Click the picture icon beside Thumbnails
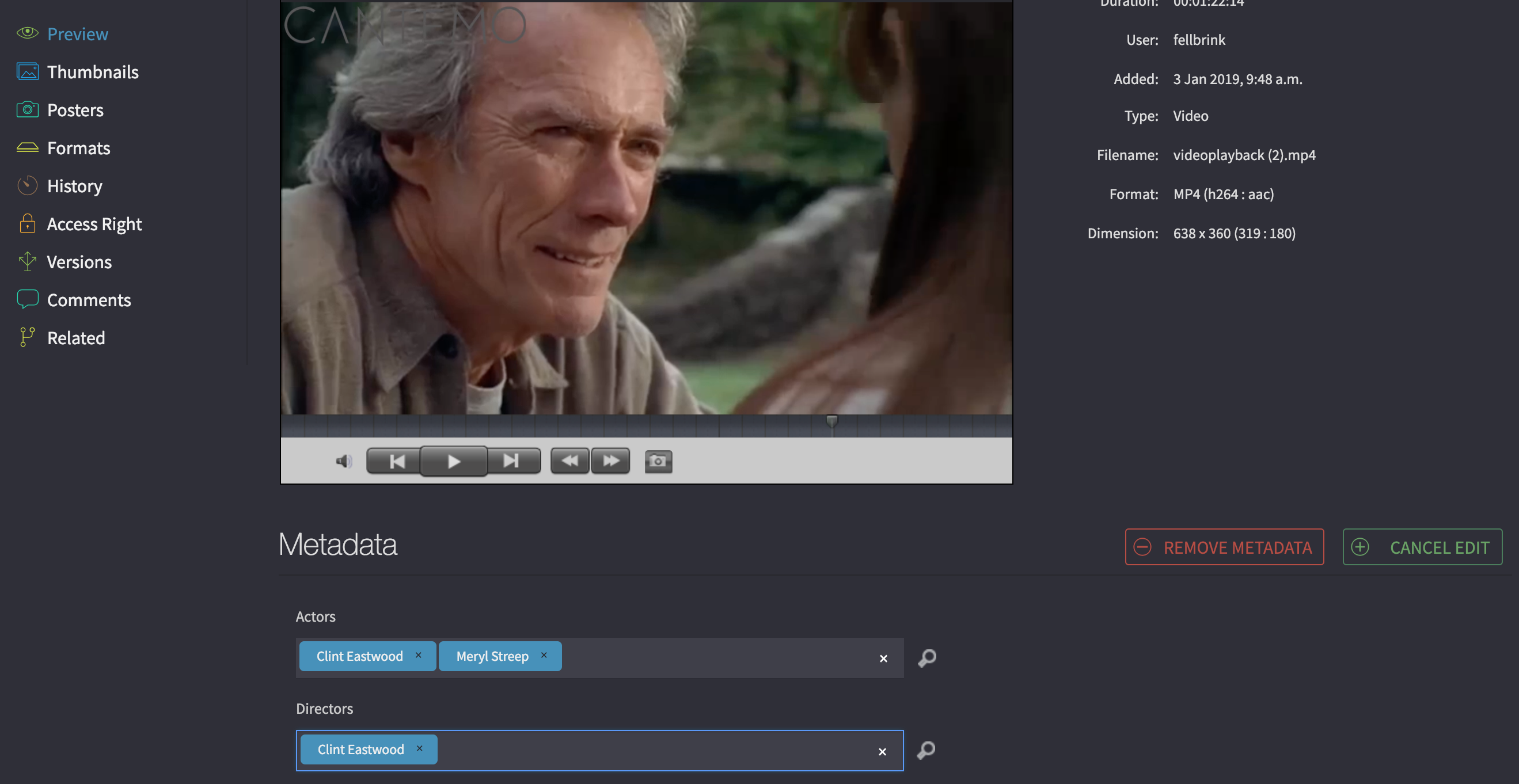 click(27, 71)
